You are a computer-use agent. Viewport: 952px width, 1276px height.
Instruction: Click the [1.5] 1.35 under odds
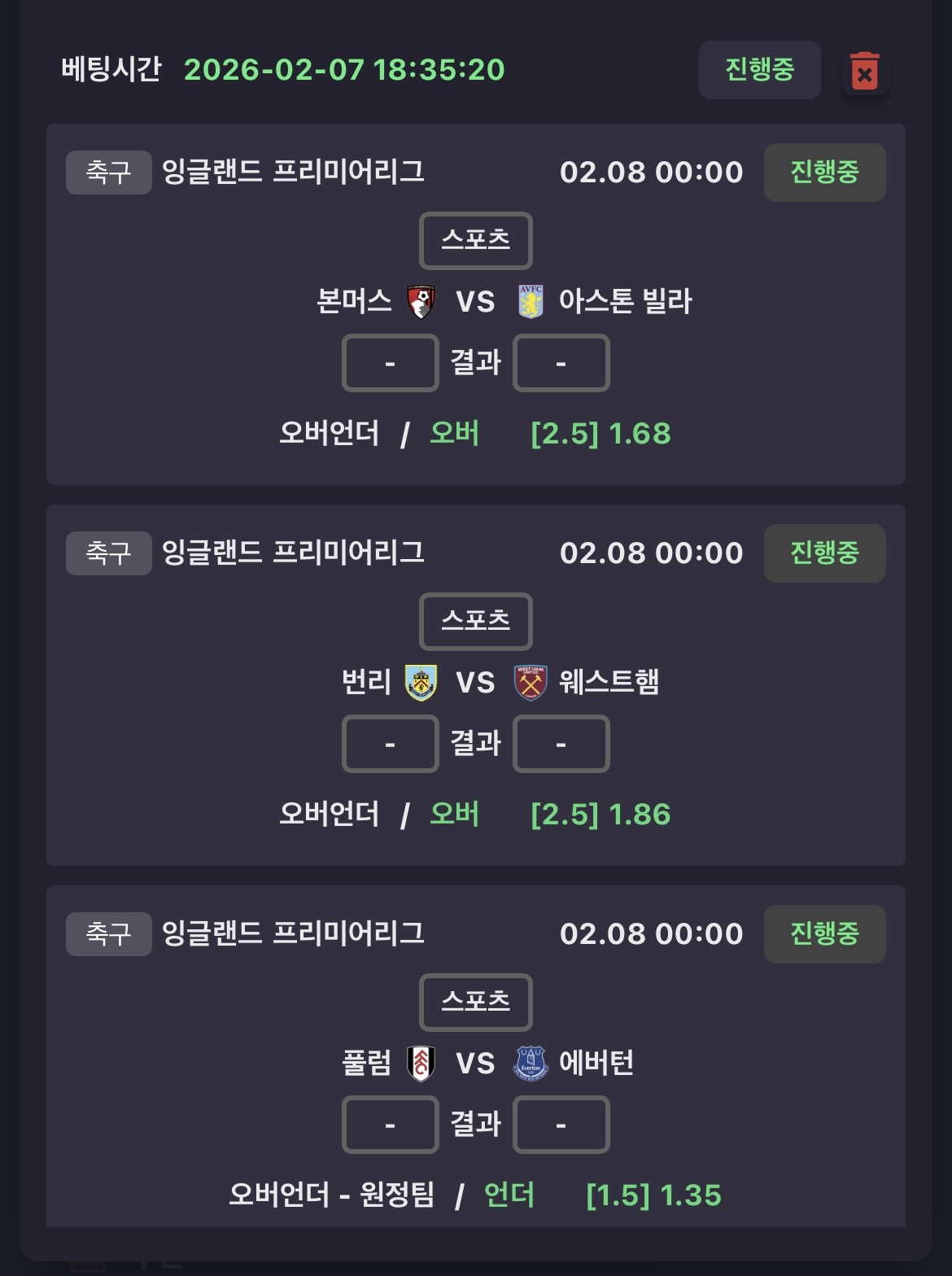point(653,1195)
